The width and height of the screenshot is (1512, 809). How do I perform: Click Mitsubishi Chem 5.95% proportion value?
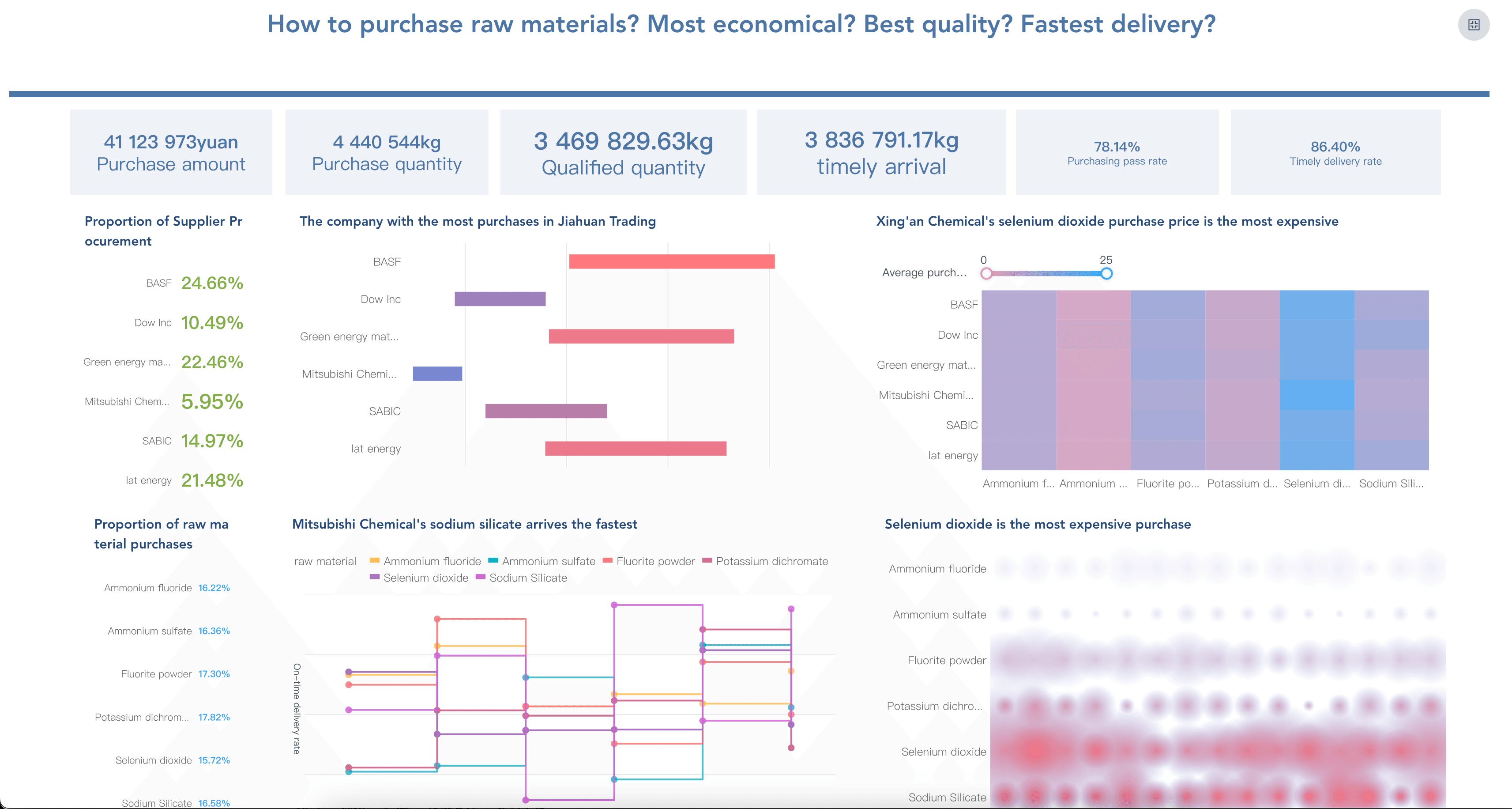click(x=212, y=401)
